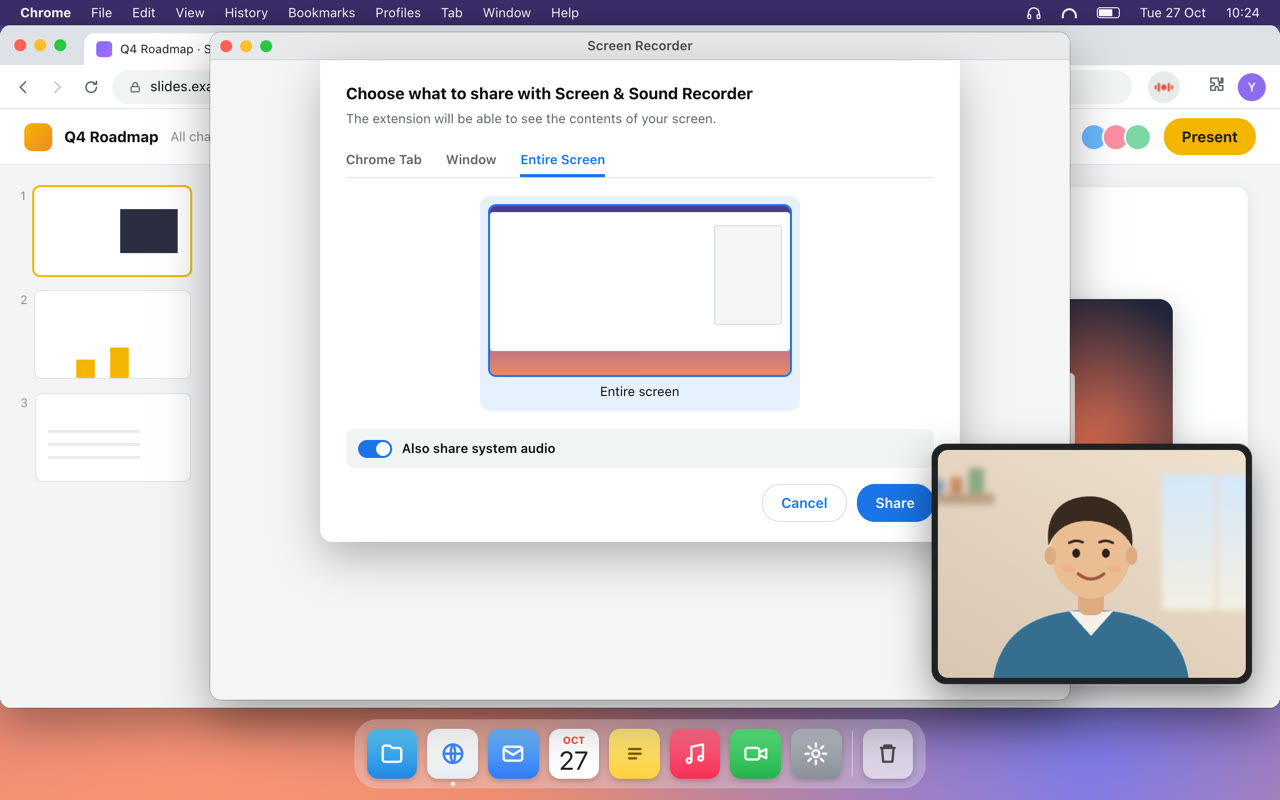Click the headphones icon in menu bar
Screen dimensions: 1280x800
[x=1034, y=13]
